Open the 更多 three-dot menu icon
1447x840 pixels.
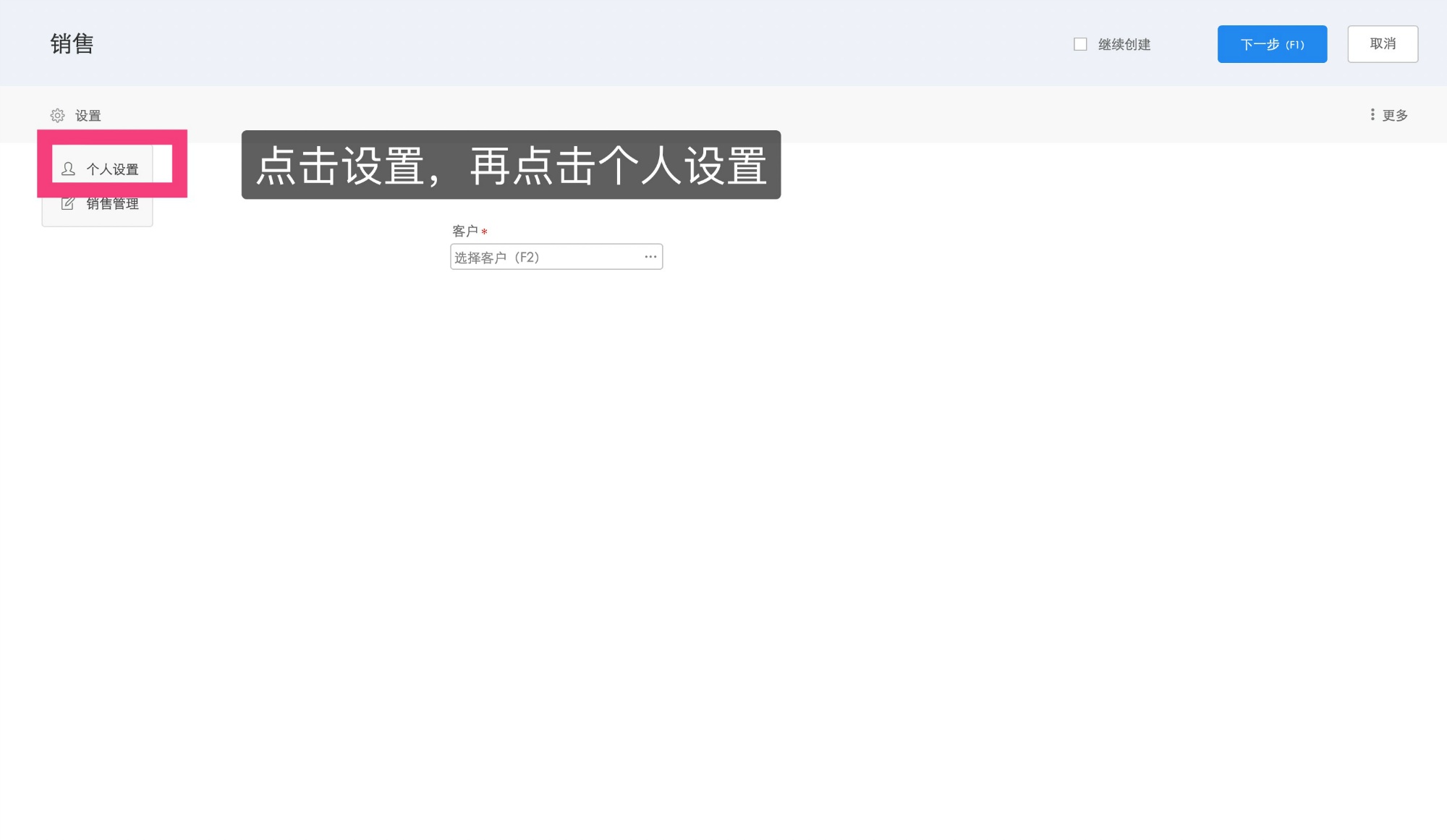(1373, 114)
